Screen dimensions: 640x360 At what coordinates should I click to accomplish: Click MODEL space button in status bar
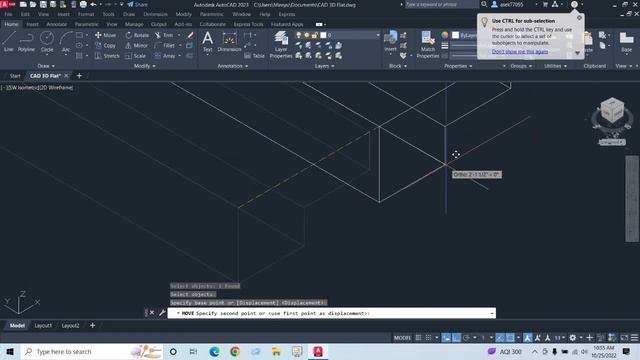(402, 338)
